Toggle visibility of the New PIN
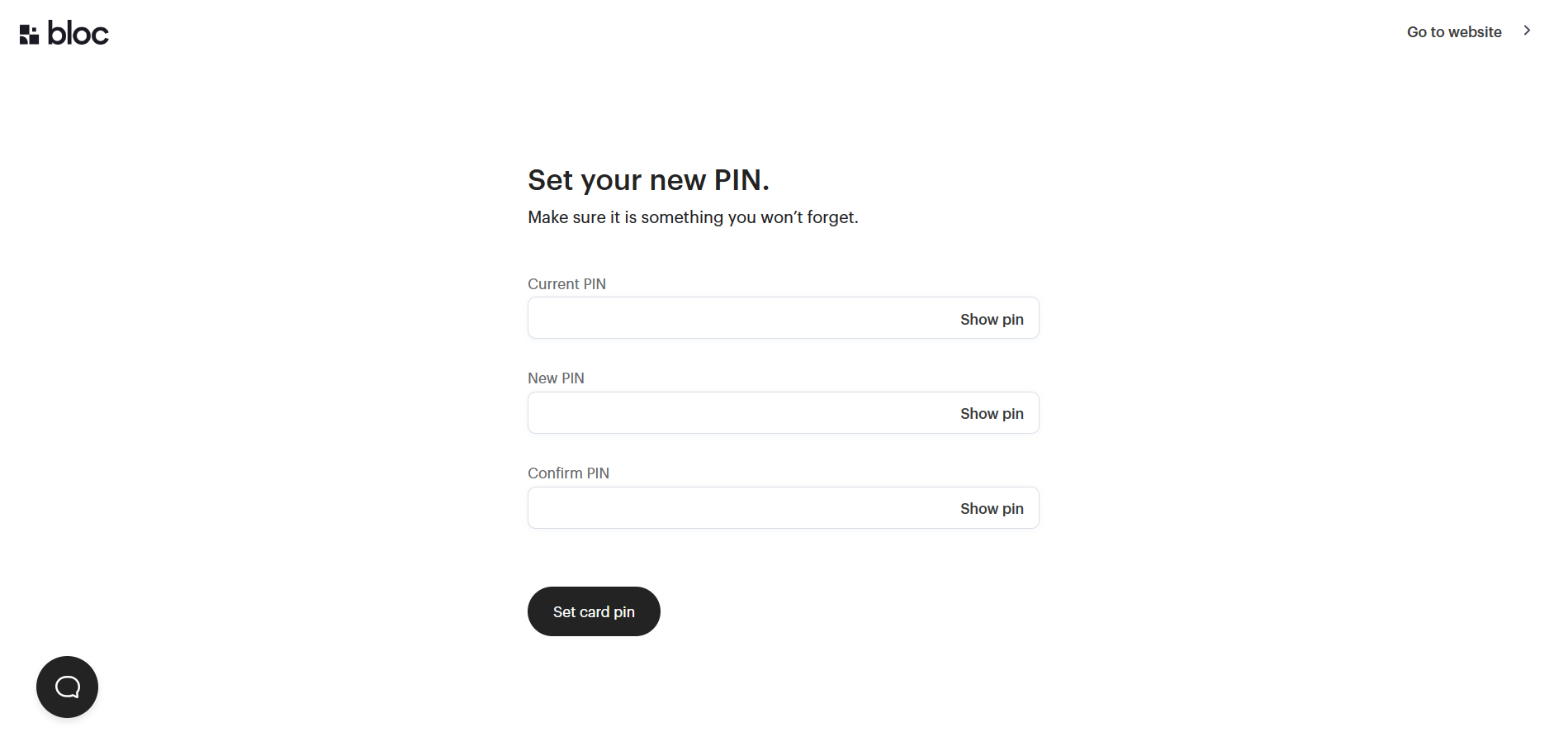Screen dimensions: 1568x756 pos(991,413)
